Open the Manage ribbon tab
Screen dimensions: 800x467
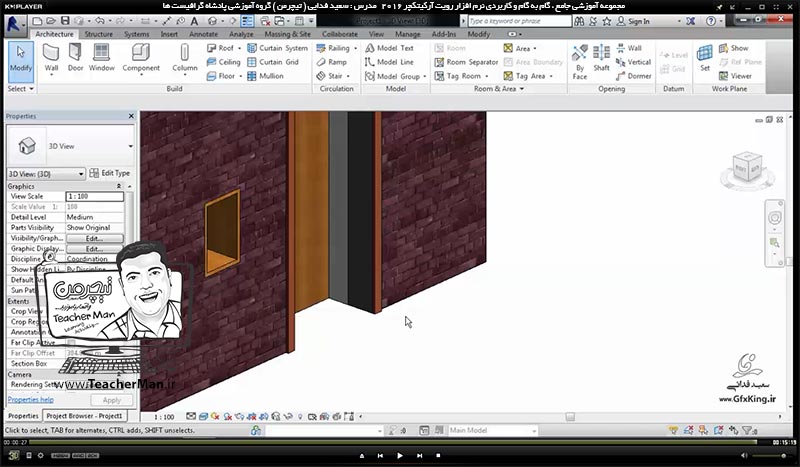tap(408, 34)
